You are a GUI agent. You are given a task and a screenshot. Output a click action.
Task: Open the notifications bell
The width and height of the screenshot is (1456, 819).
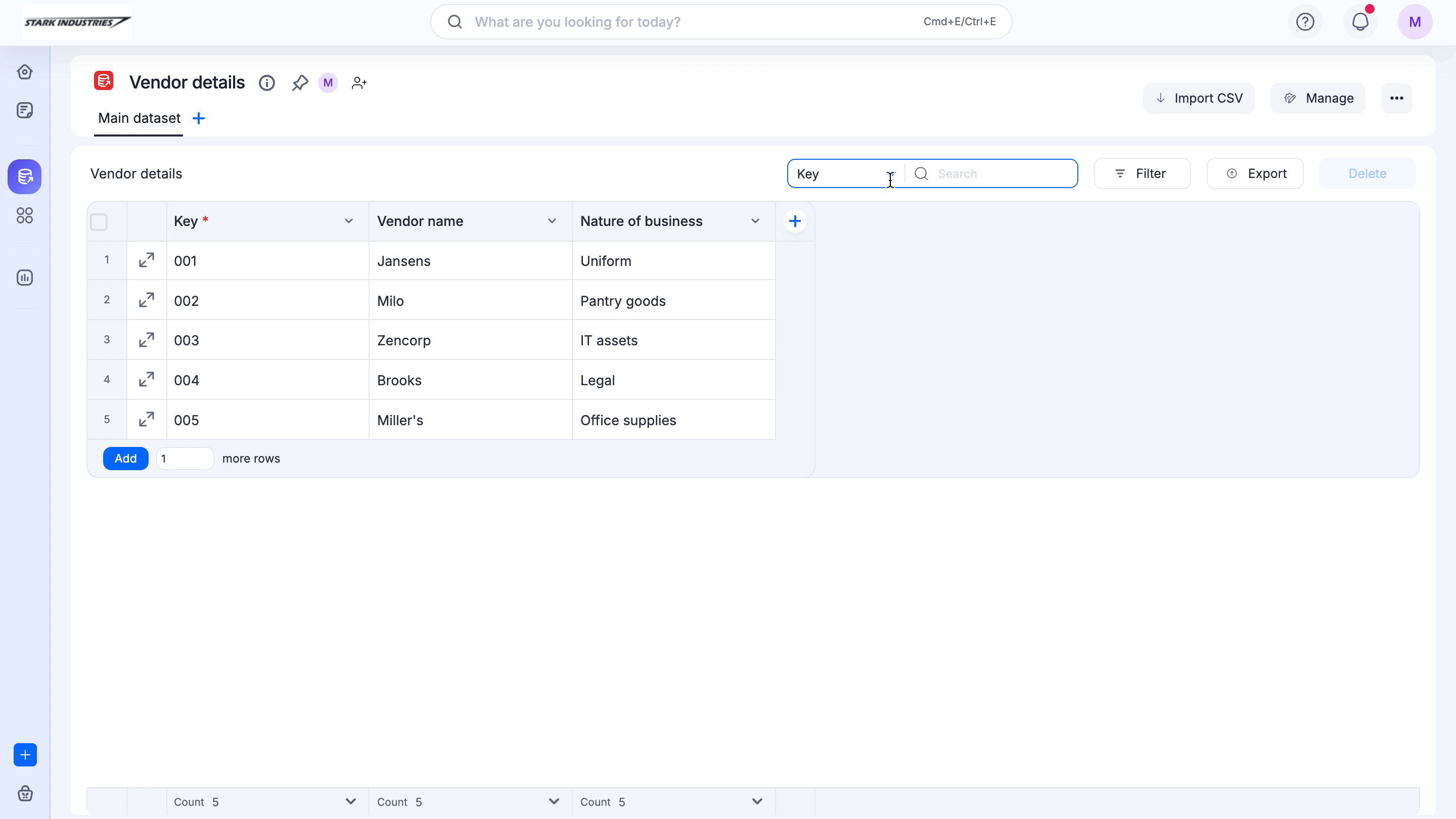coord(1360,22)
